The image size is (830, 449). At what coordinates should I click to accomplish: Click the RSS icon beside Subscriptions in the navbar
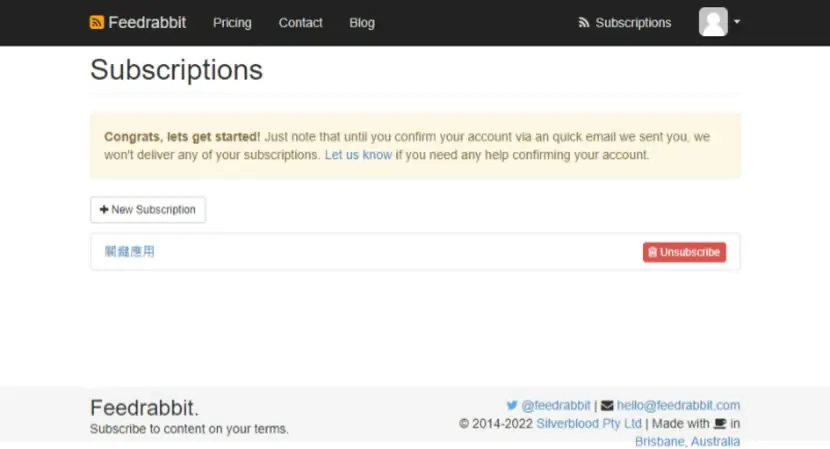(584, 23)
